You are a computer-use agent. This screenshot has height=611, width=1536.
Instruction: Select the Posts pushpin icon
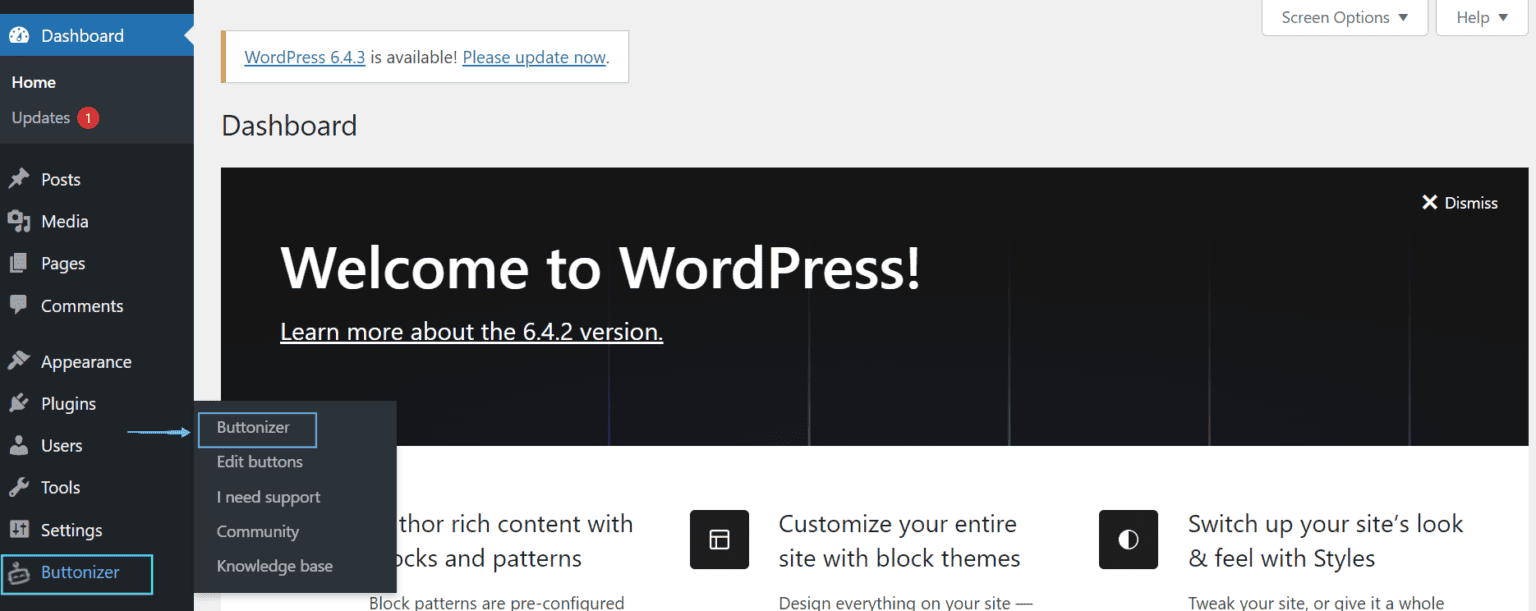pos(19,178)
